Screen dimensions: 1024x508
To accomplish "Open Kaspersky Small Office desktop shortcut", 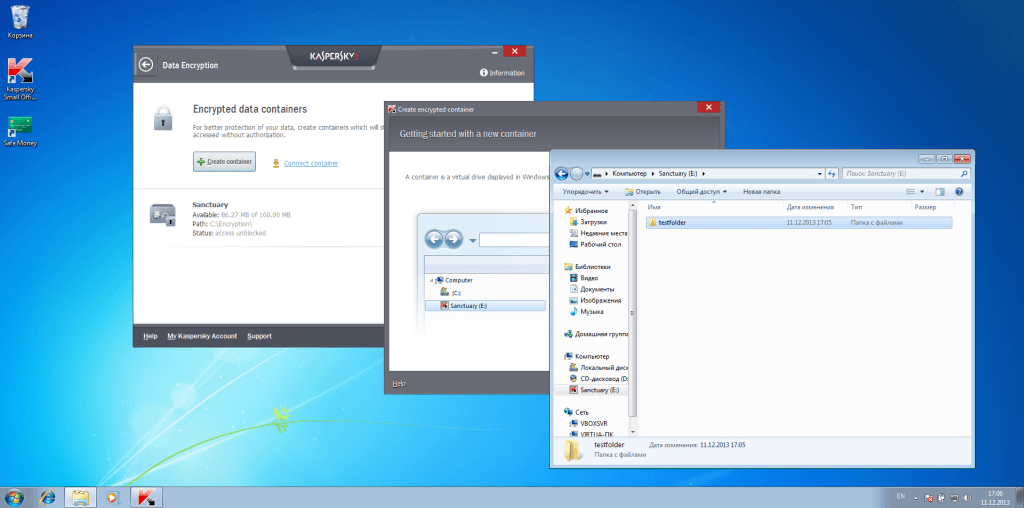I will coord(20,79).
